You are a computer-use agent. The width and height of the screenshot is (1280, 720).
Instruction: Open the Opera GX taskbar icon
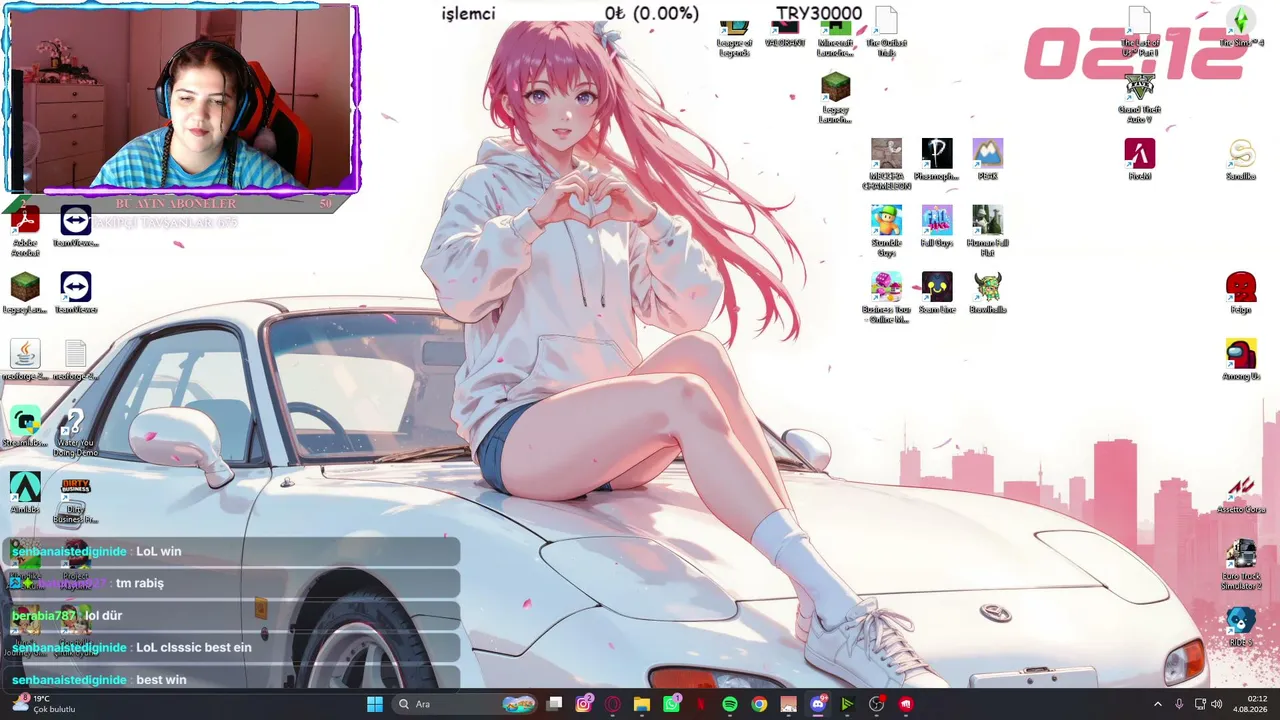click(x=613, y=704)
